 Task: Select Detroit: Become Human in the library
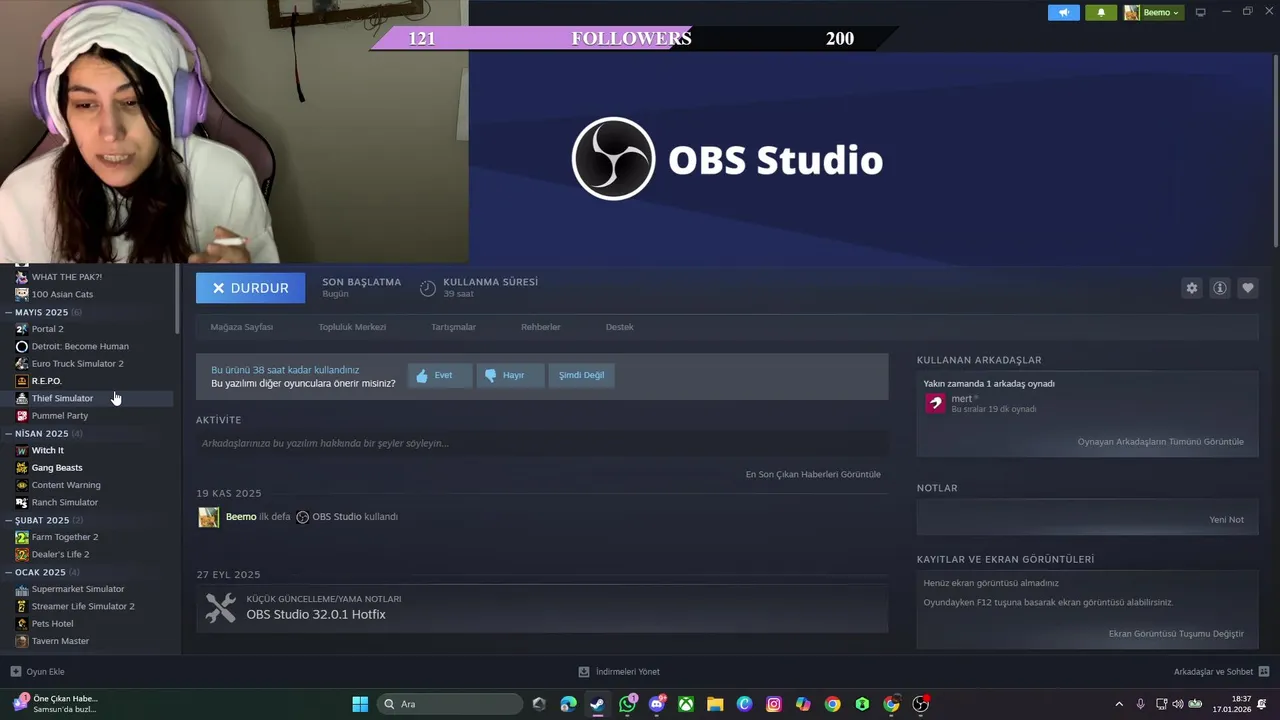point(80,346)
